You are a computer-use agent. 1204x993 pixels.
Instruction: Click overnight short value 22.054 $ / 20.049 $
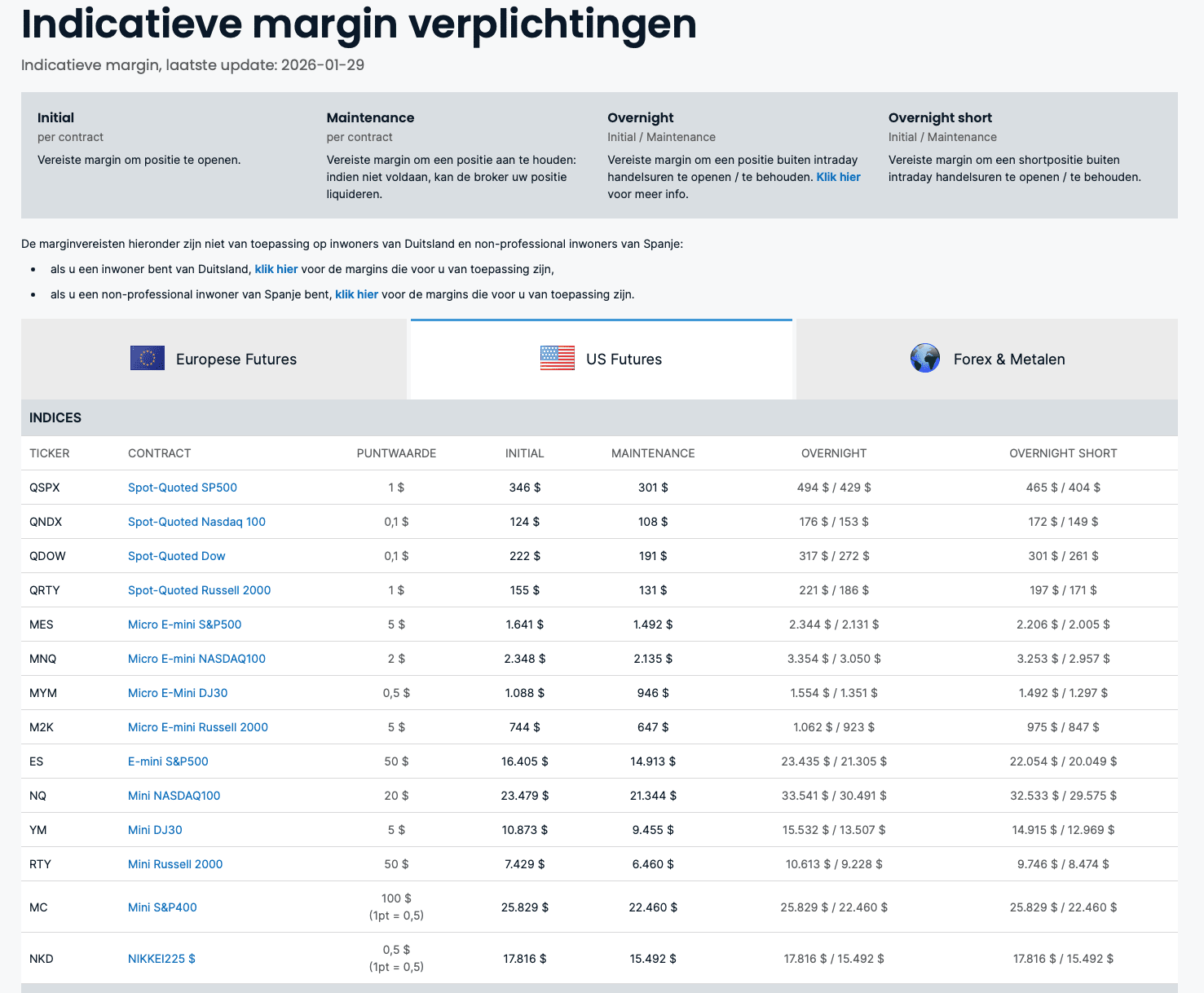(x=1063, y=761)
